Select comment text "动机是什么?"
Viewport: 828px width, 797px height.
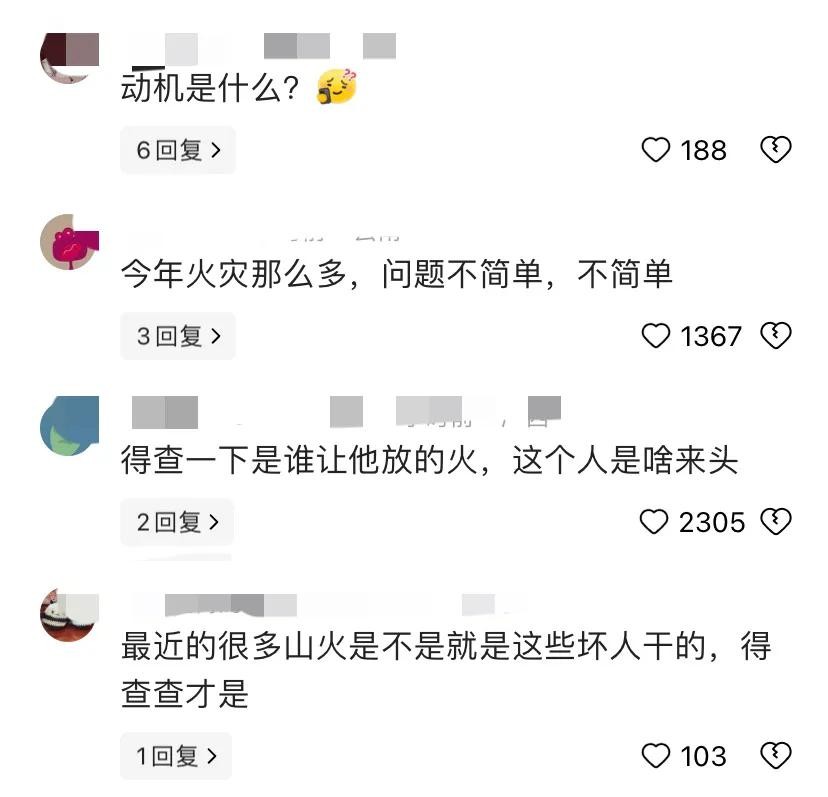point(210,87)
